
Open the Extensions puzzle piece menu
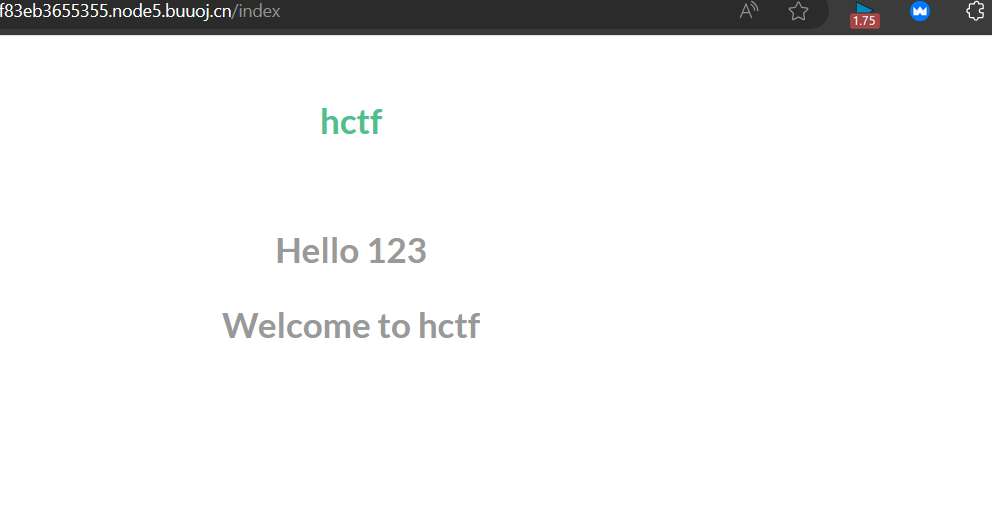[976, 11]
